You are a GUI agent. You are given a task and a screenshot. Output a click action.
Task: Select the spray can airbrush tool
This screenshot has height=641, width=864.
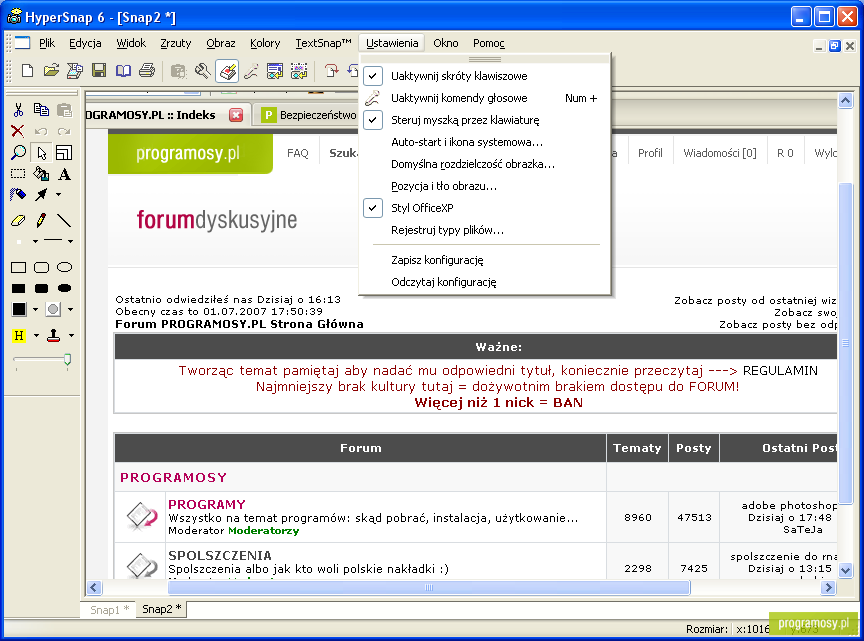(18, 195)
